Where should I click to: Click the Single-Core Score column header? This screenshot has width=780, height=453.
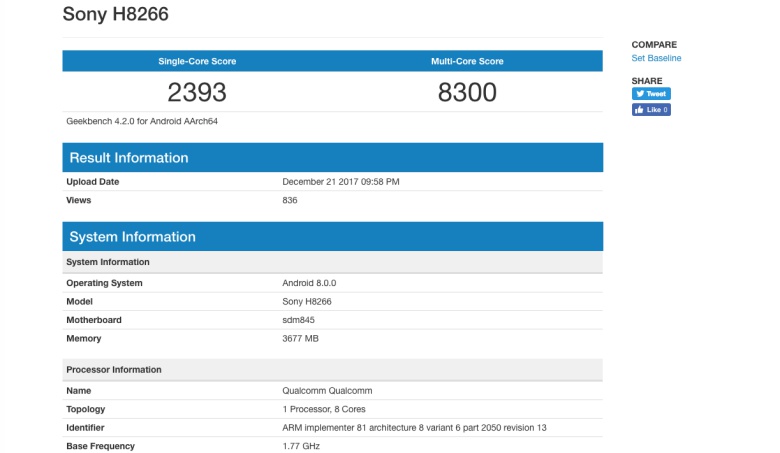pos(197,62)
